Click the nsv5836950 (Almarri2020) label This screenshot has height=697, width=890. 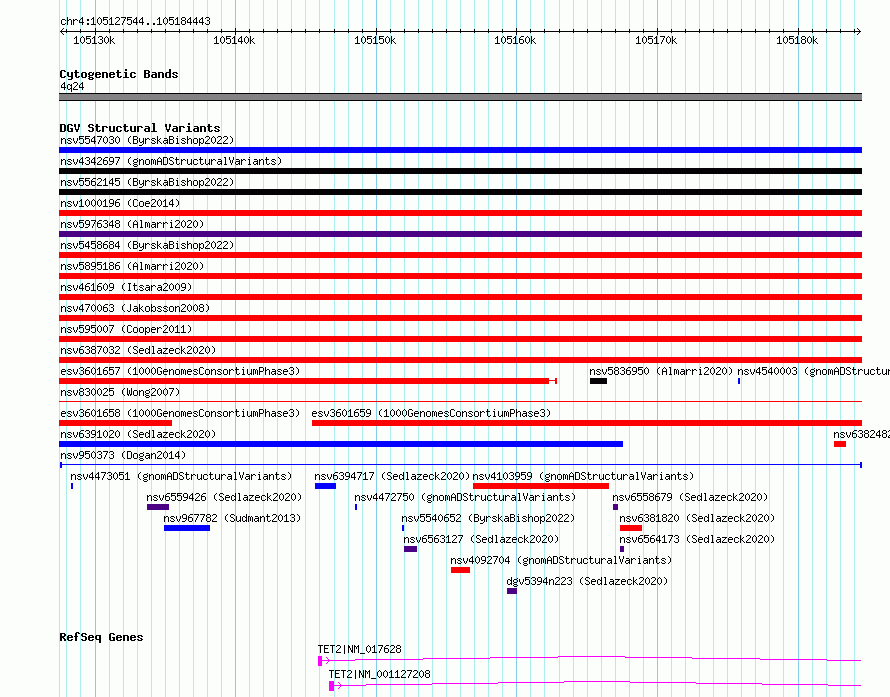pyautogui.click(x=661, y=371)
